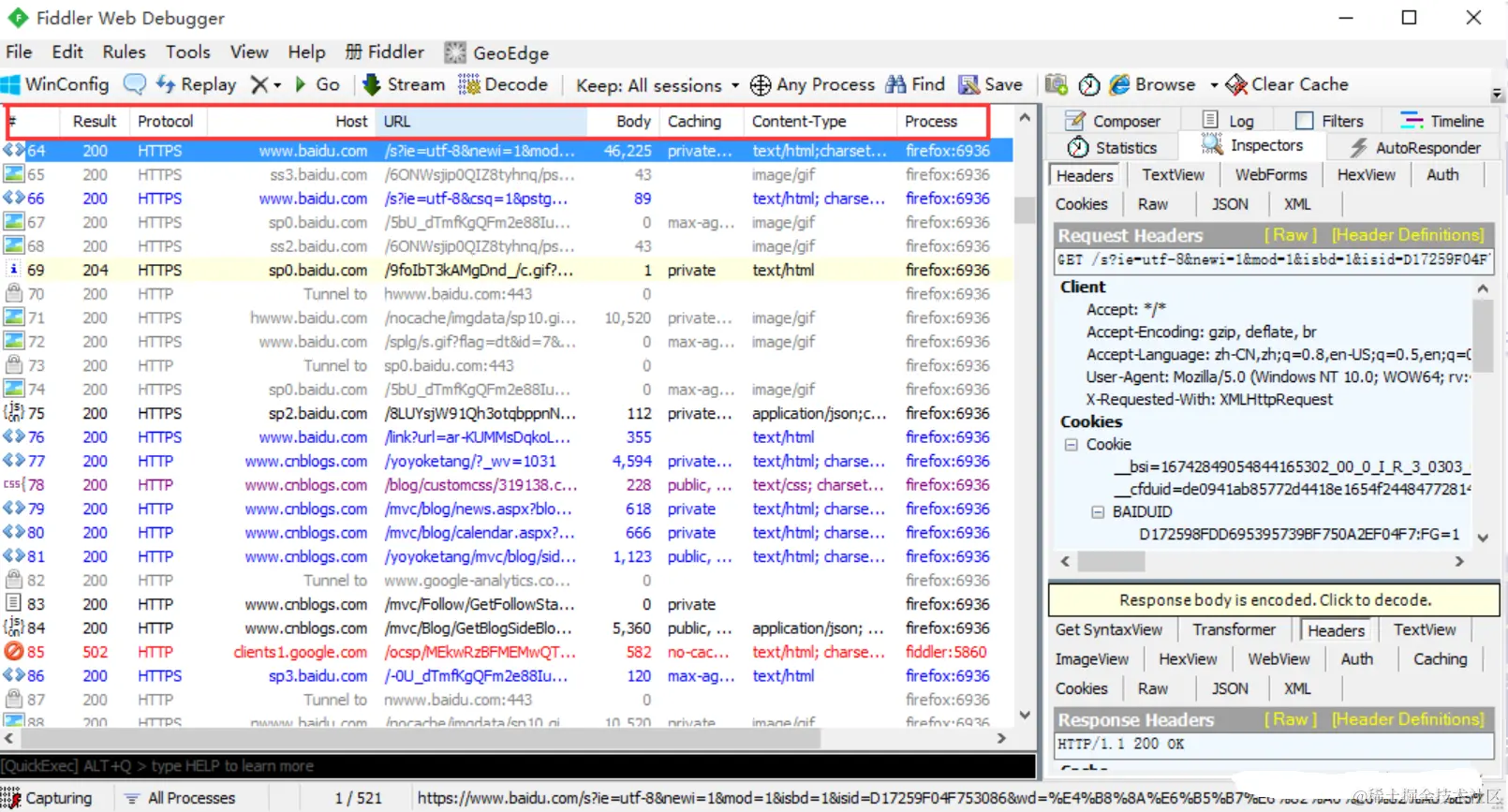This screenshot has height=812, width=1508.
Task: Click the request headers horizontal scrollbar thumb
Action: click(x=1110, y=561)
